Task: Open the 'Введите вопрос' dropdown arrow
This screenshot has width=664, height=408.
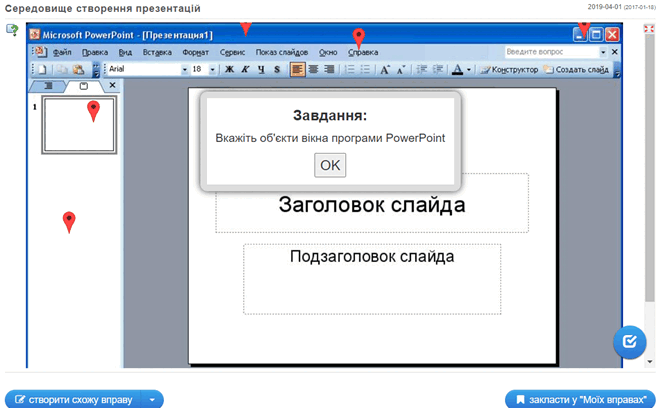Action: pyautogui.click(x=603, y=52)
